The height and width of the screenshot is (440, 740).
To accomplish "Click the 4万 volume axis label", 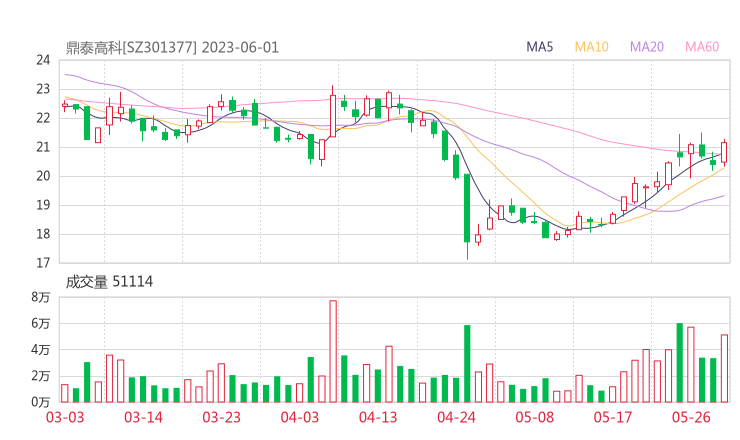I will pyautogui.click(x=41, y=350).
